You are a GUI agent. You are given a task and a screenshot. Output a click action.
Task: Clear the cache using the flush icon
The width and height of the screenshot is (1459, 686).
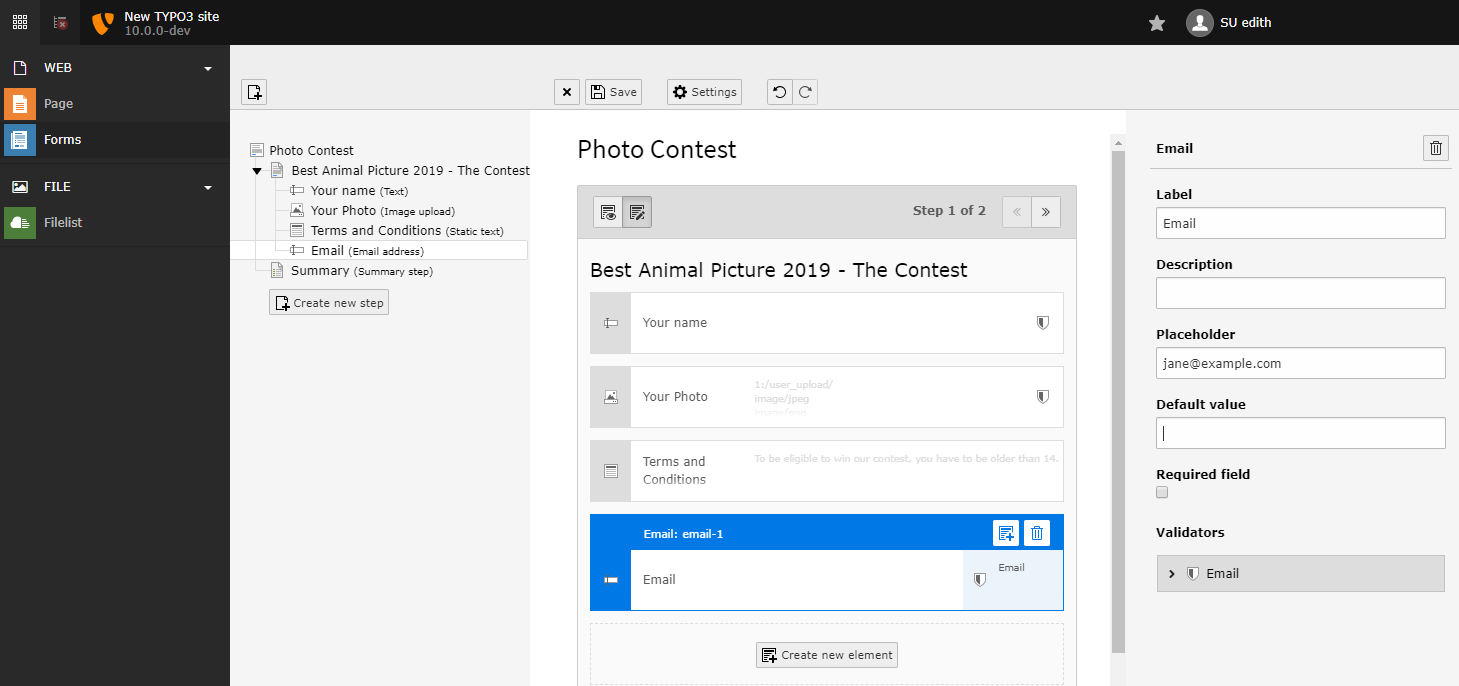[x=57, y=21]
